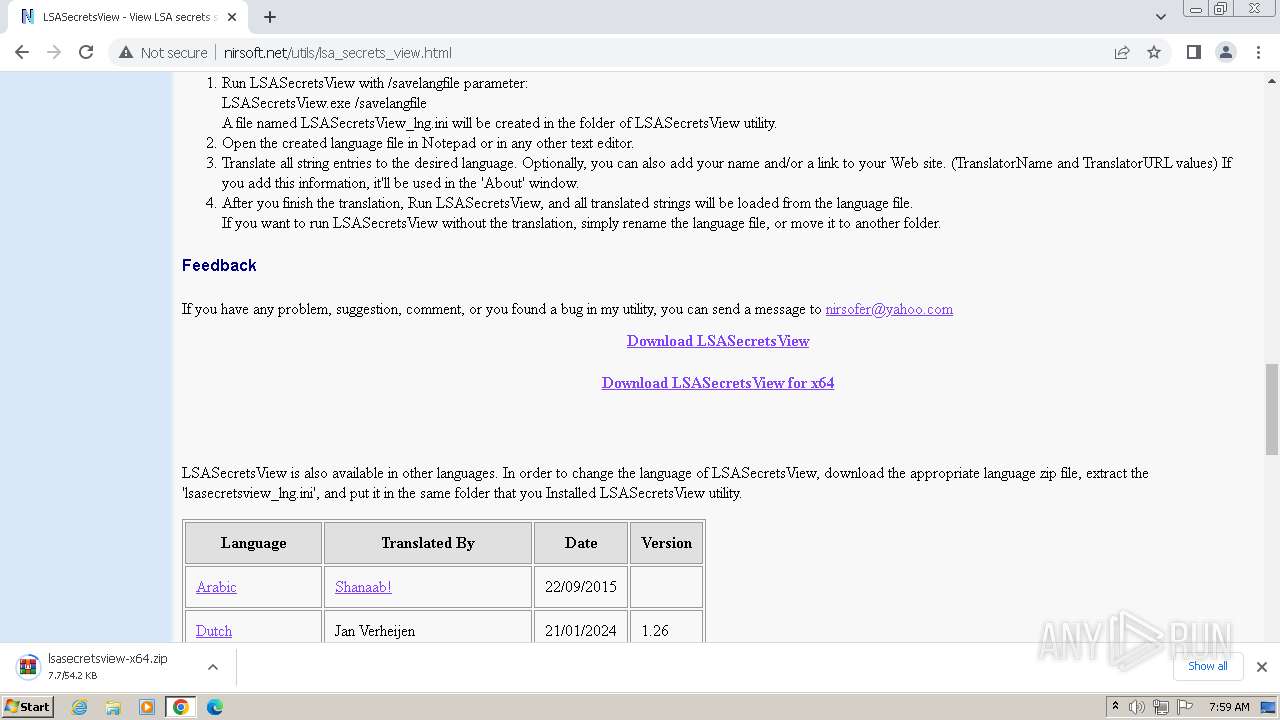Screen dimensions: 1280x720
Task: Show all downloads
Action: click(1207, 666)
